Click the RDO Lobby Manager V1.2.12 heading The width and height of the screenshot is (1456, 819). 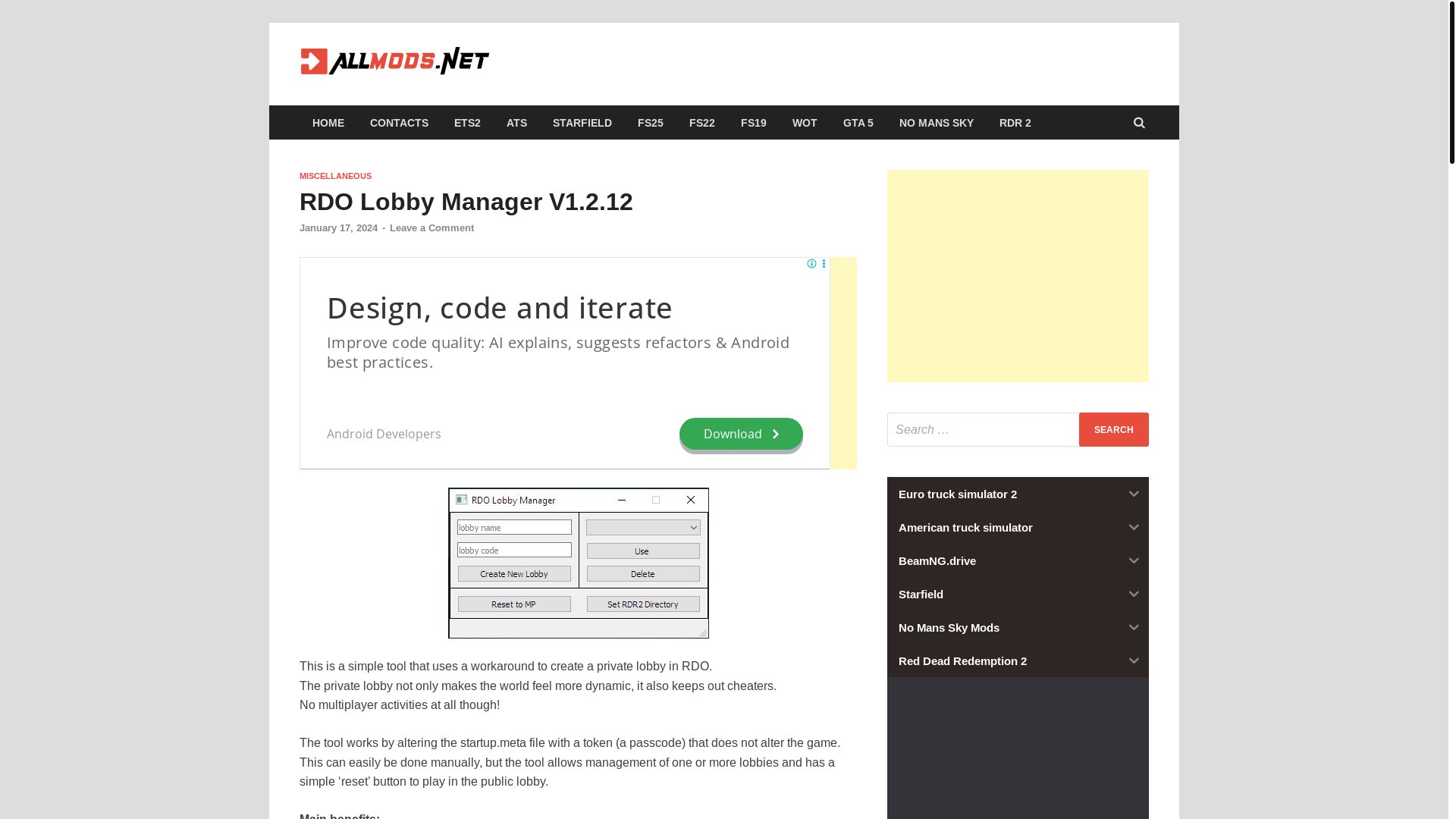466,202
